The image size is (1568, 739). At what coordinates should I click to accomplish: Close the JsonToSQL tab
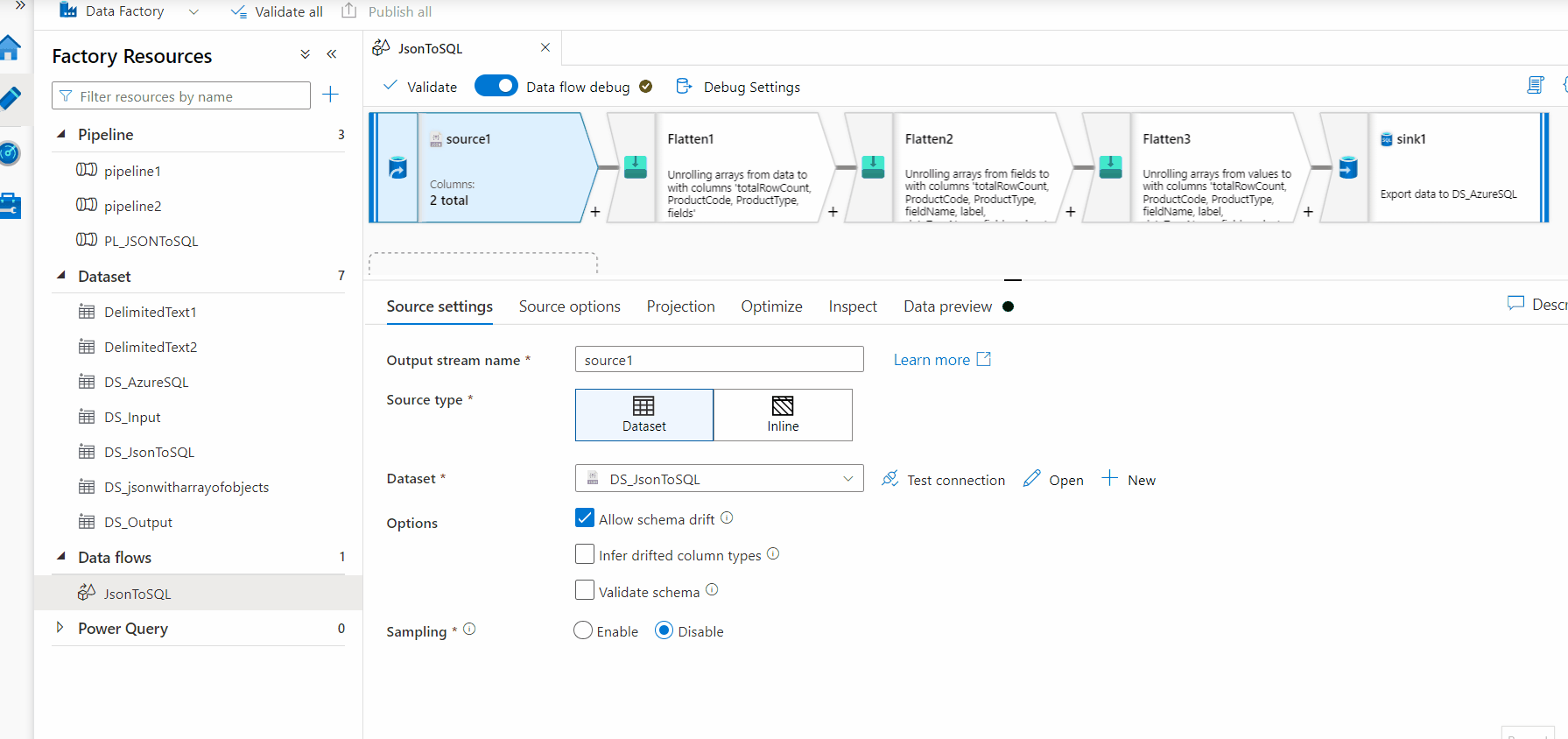(545, 47)
